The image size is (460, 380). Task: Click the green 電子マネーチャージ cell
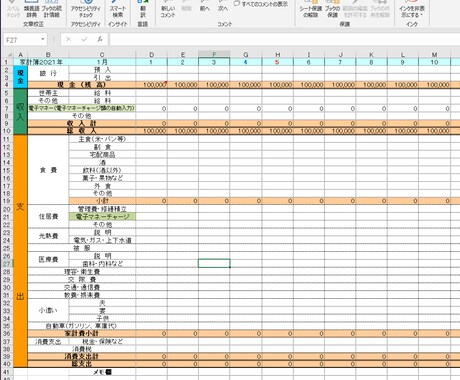tap(102, 217)
